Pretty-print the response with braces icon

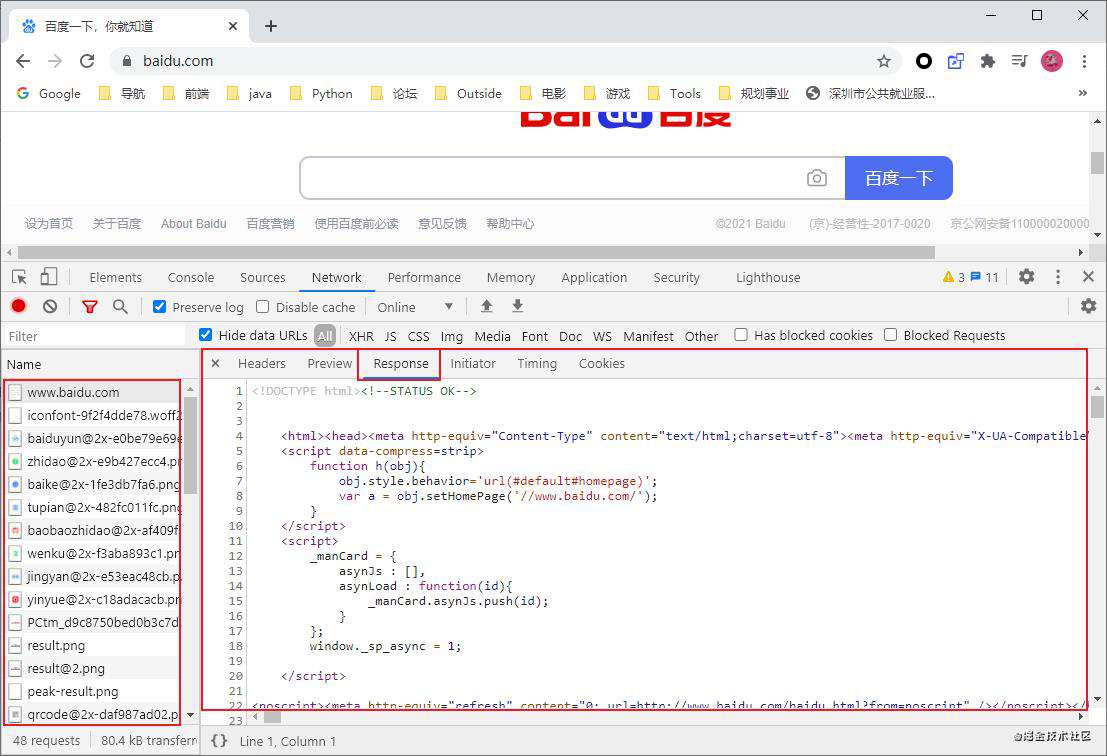(220, 741)
